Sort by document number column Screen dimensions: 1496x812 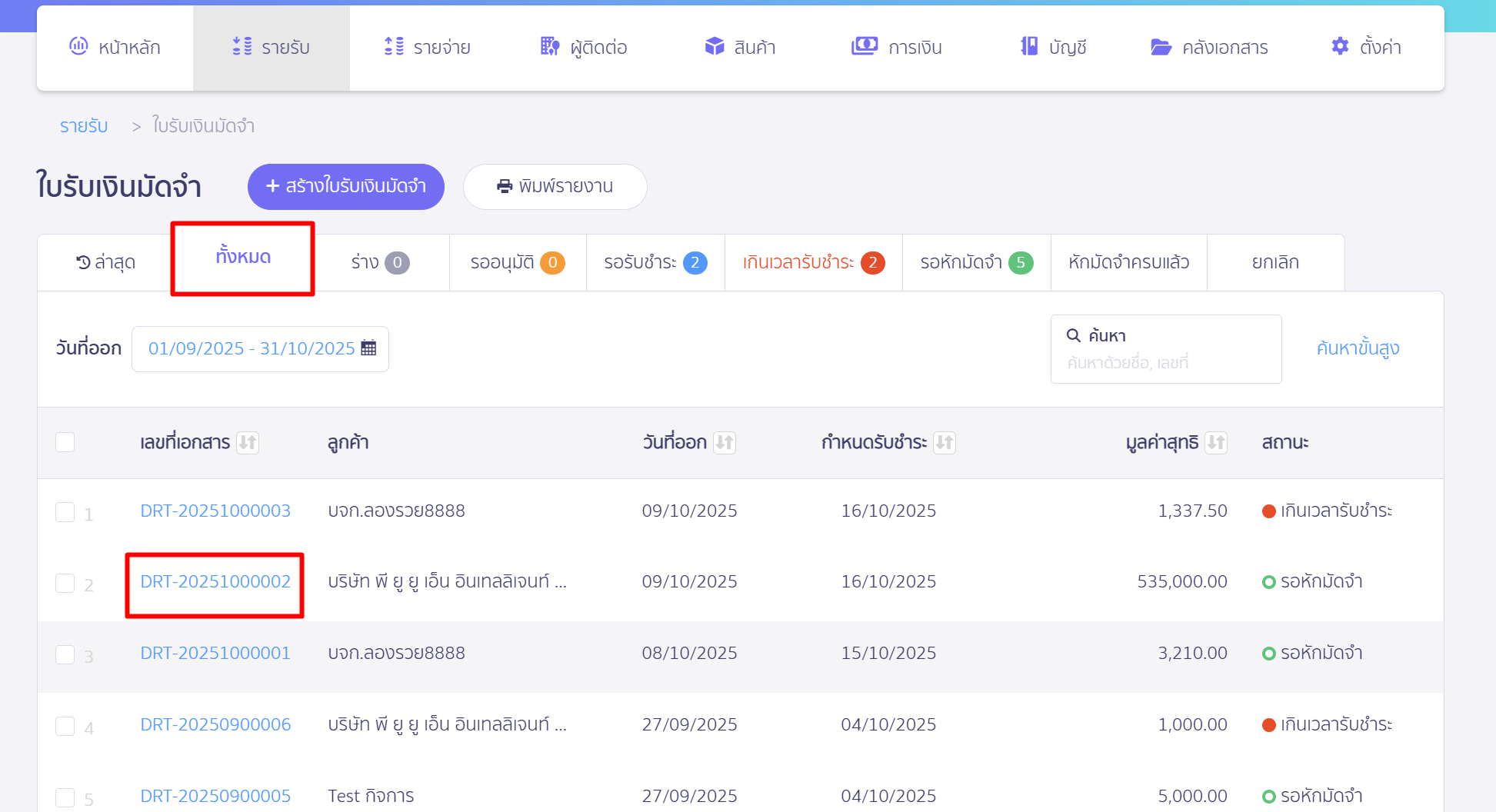pyautogui.click(x=248, y=442)
